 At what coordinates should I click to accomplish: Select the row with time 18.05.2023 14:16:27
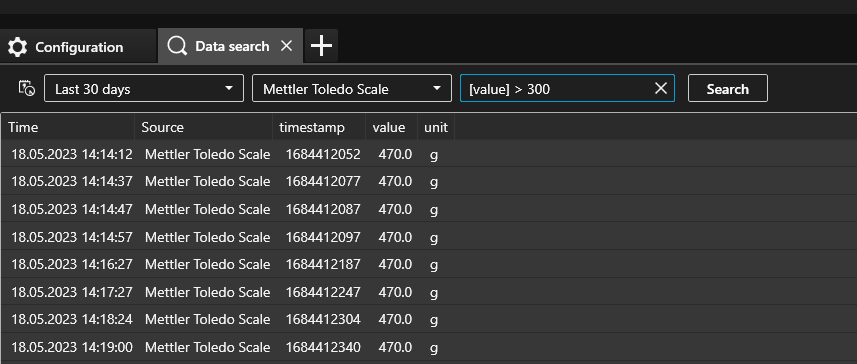429,264
